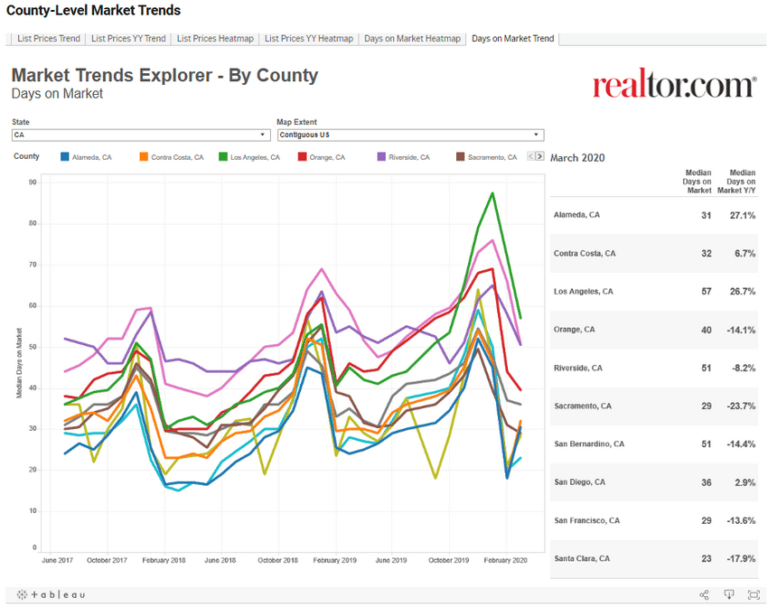Select the Contra Costa, CA table row label
The width and height of the screenshot is (768, 607).
pyautogui.click(x=584, y=253)
